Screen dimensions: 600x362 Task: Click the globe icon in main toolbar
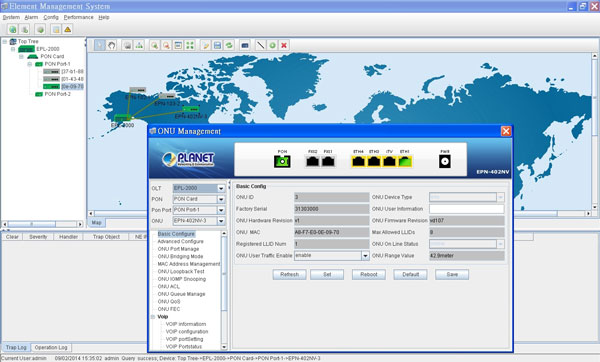tap(13, 29)
